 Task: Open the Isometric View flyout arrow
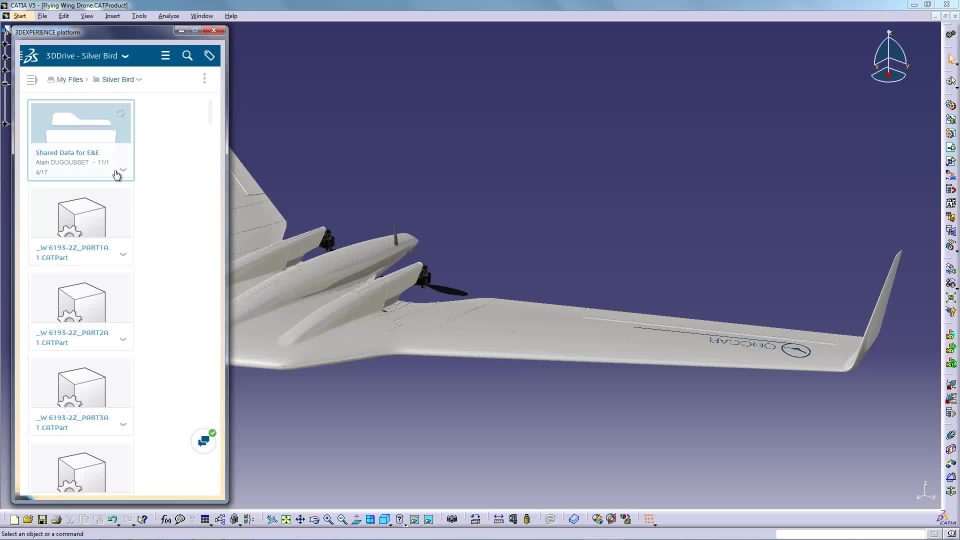[x=391, y=524]
